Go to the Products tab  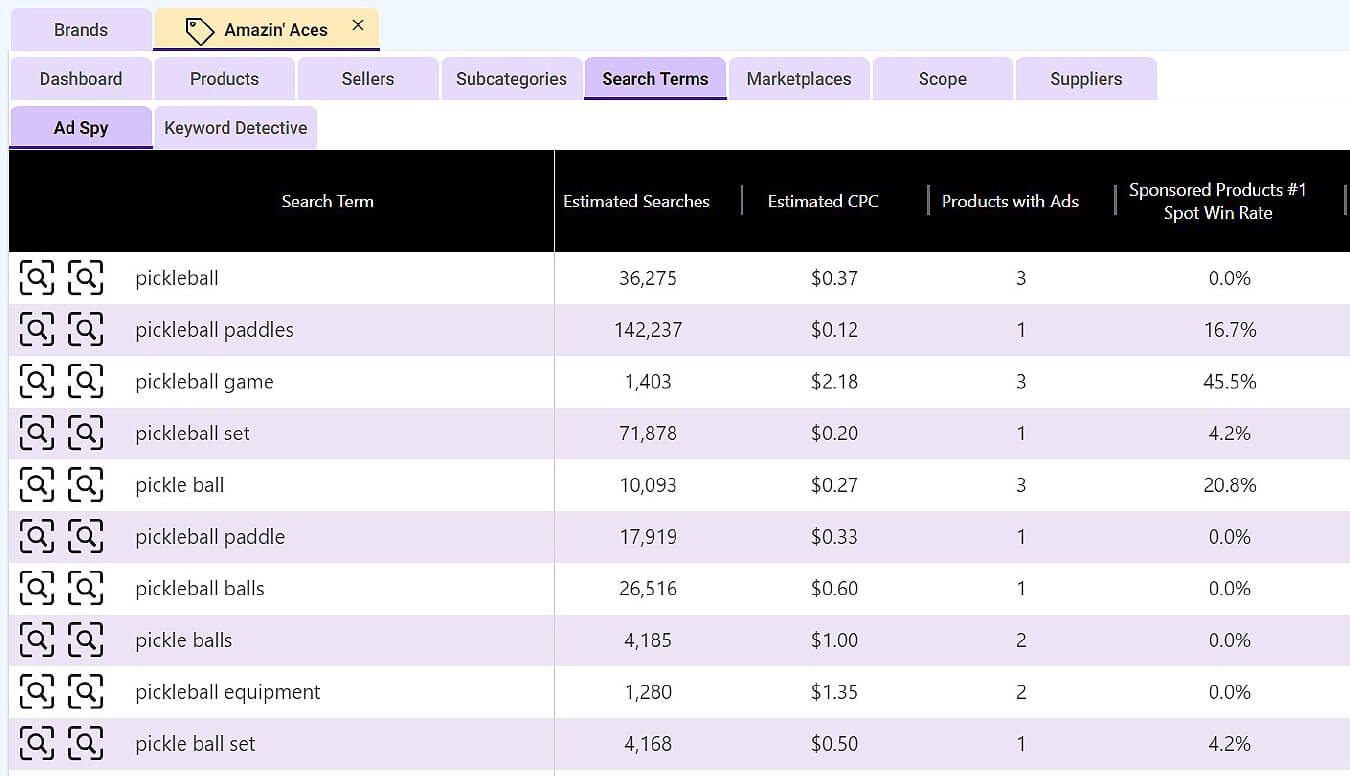click(225, 79)
